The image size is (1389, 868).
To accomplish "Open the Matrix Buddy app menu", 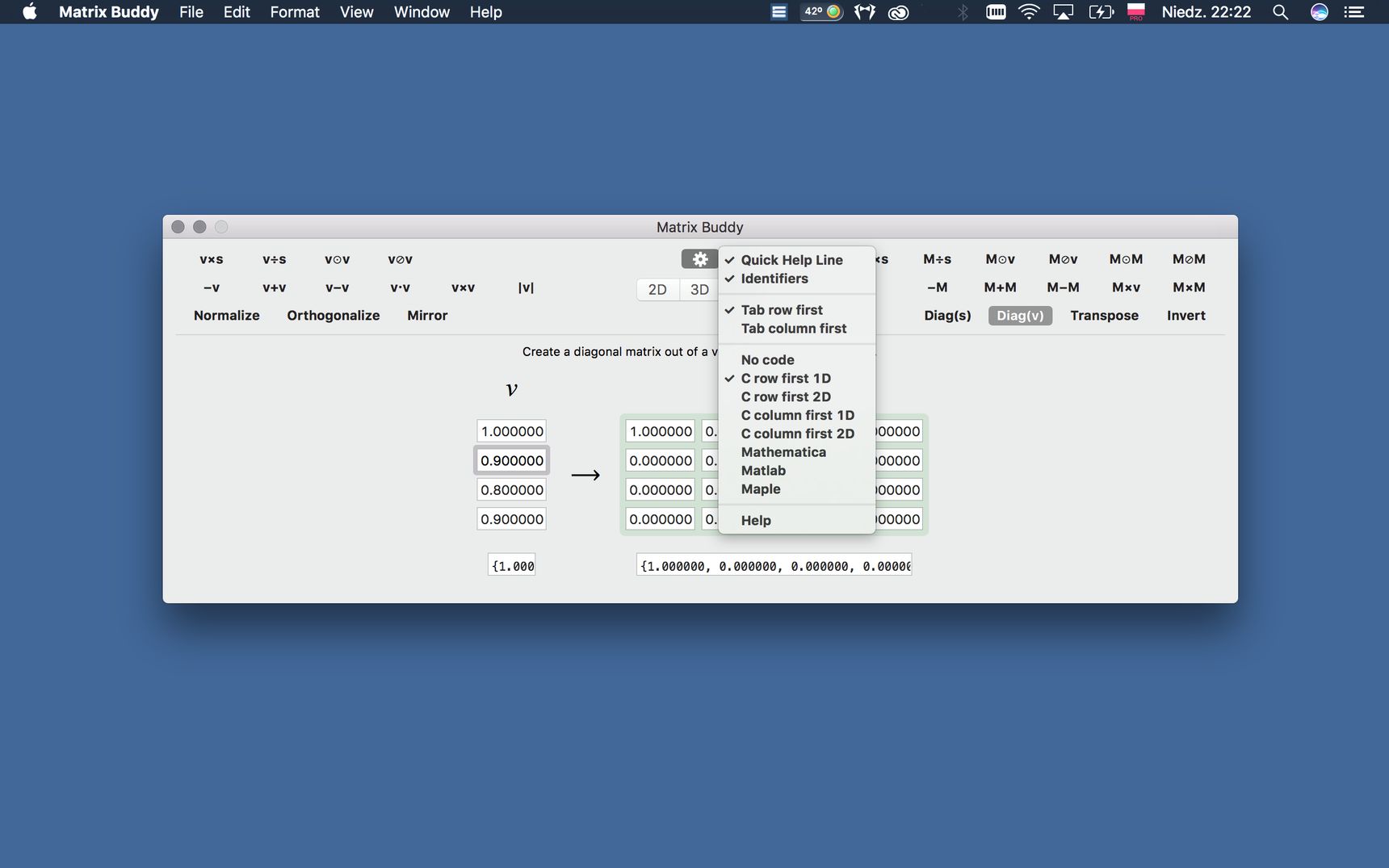I will coord(109,12).
